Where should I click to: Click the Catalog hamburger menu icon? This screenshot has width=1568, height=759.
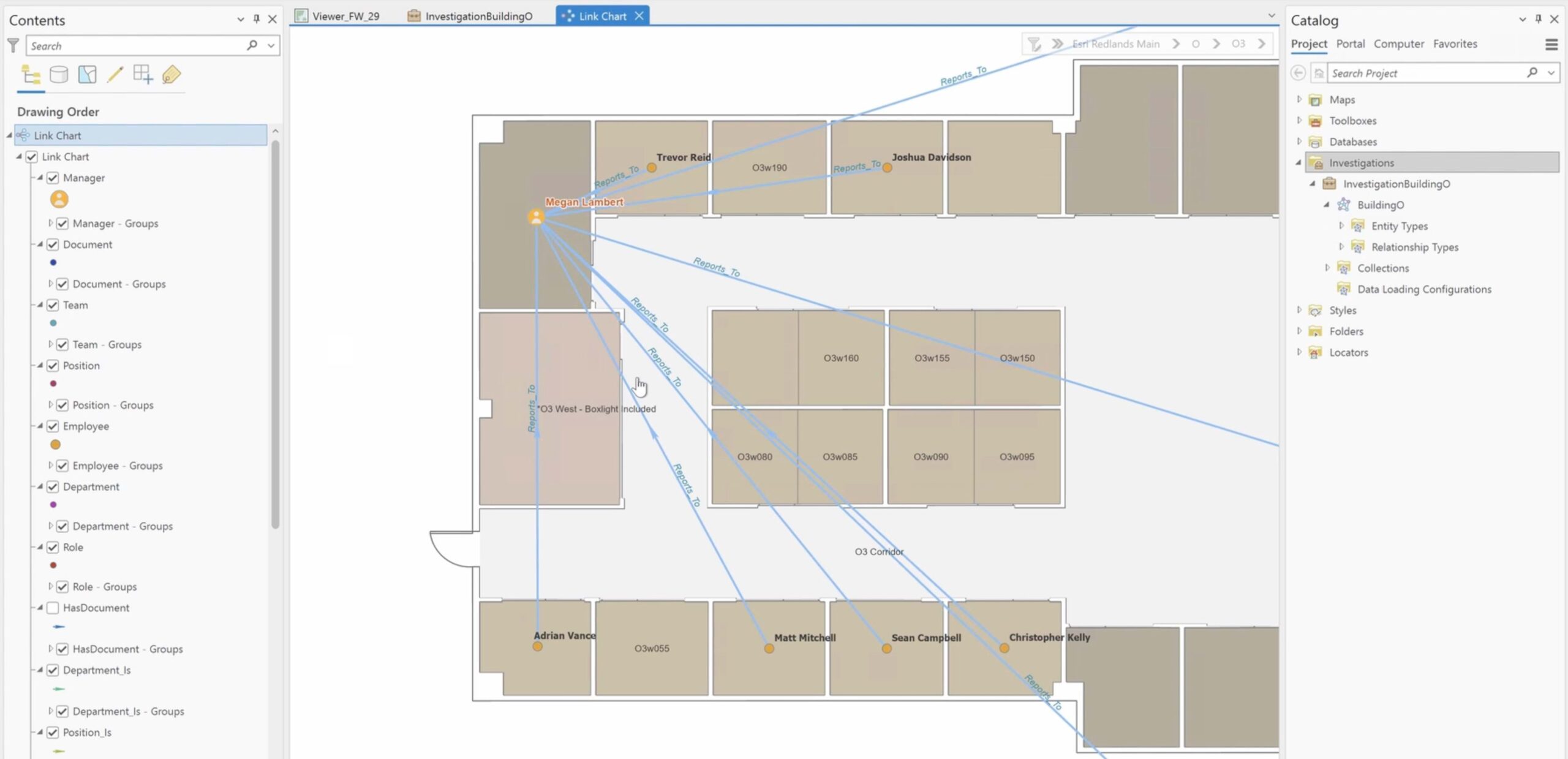(1551, 44)
